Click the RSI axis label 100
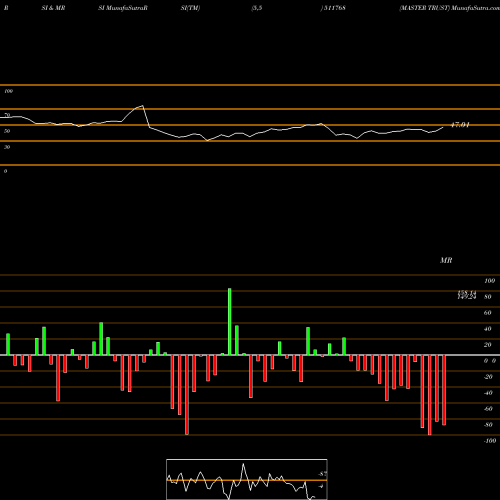 coord(8,91)
